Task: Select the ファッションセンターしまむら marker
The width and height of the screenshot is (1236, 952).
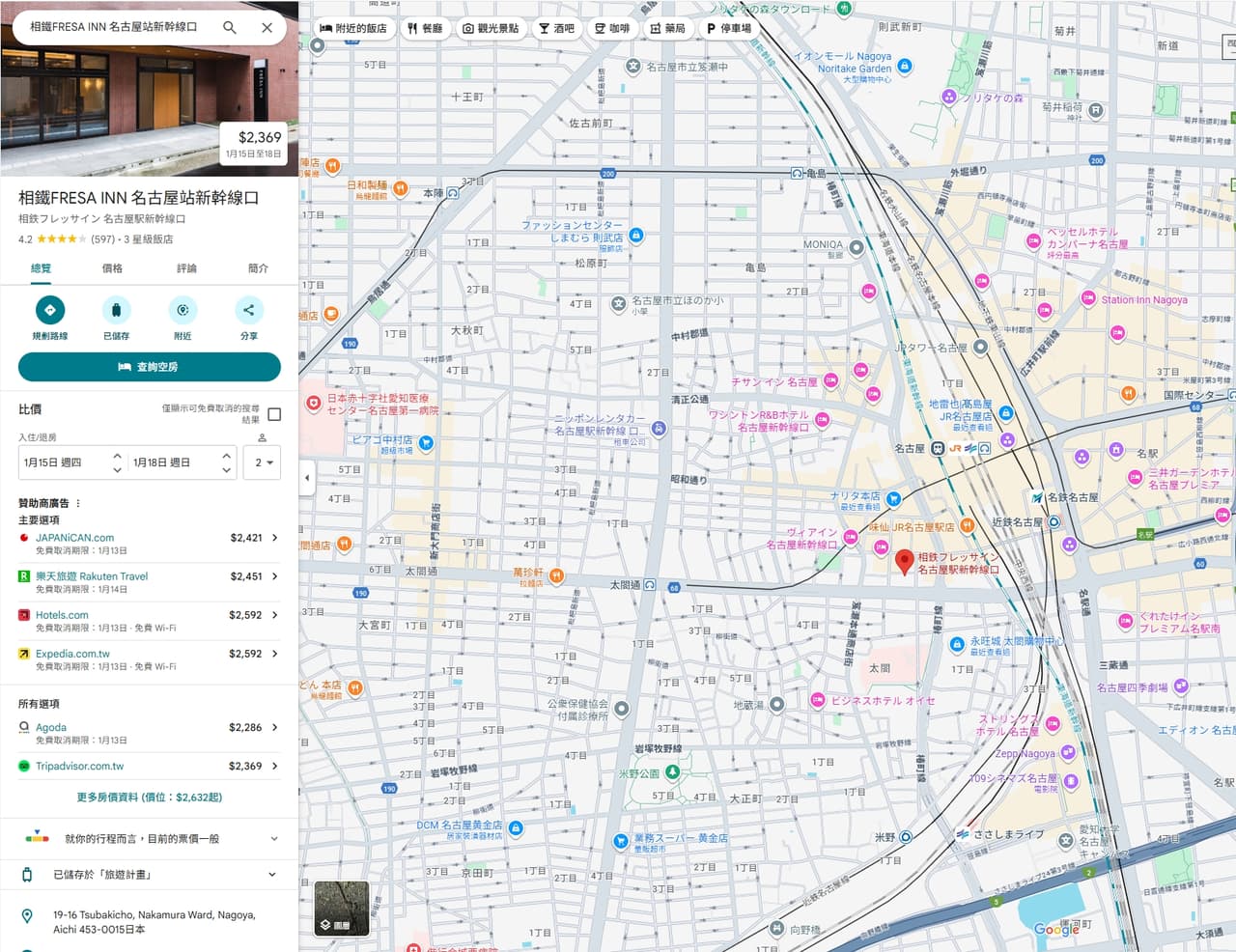Action: (635, 235)
